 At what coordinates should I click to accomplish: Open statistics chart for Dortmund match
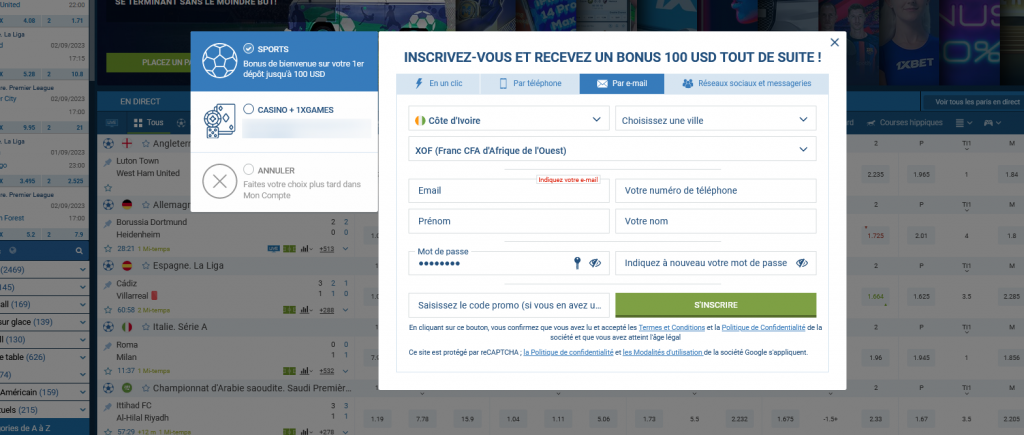click(306, 248)
